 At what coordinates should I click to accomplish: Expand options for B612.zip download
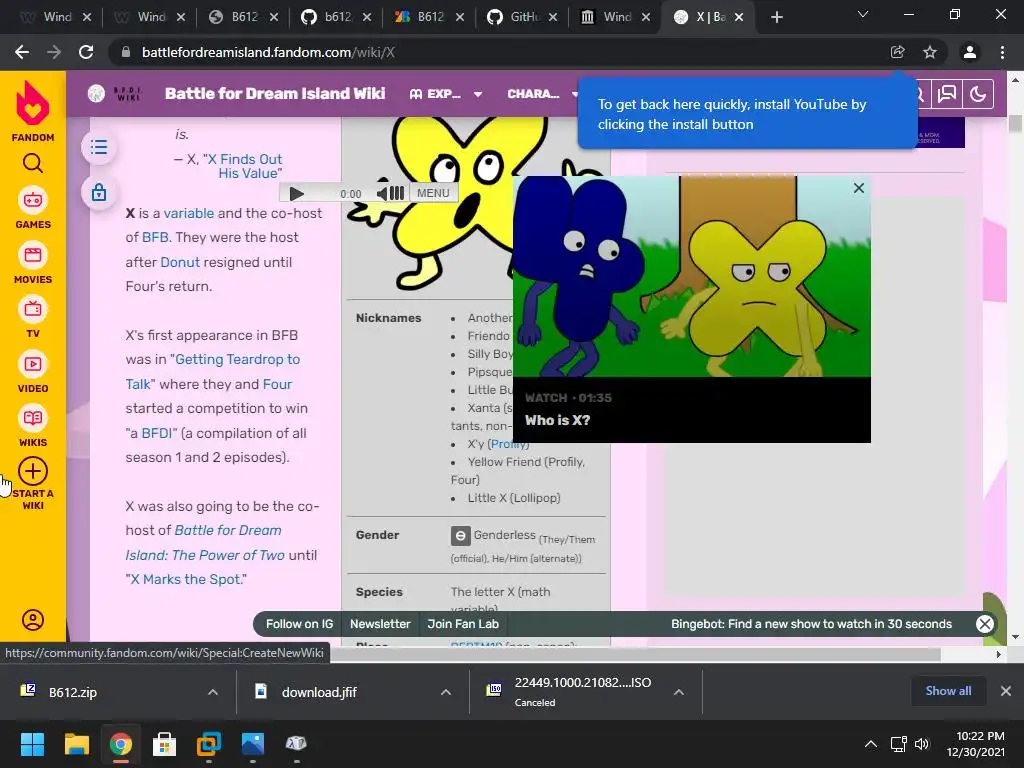coord(213,692)
